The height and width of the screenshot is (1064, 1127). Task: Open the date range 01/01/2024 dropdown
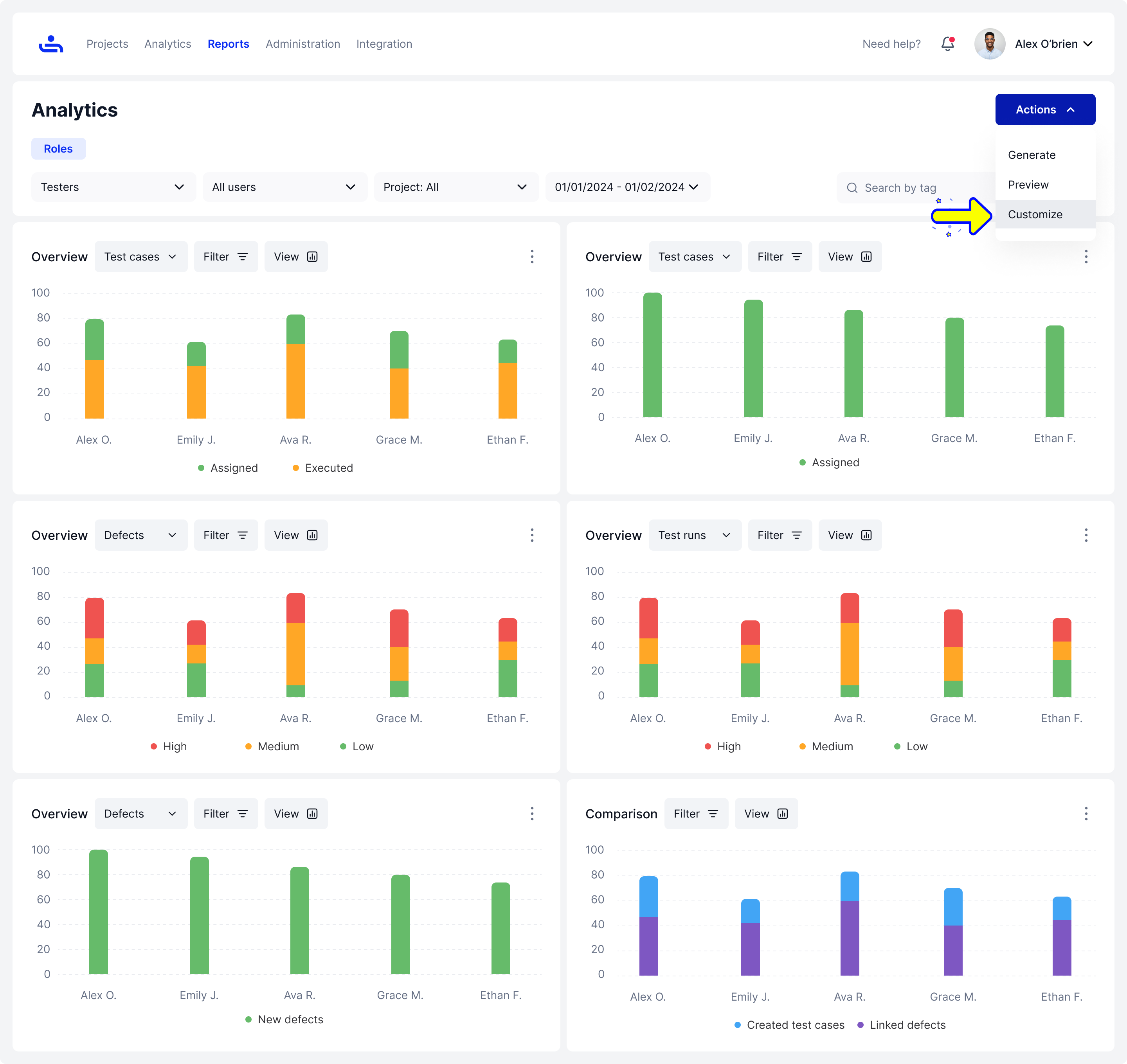coord(627,187)
